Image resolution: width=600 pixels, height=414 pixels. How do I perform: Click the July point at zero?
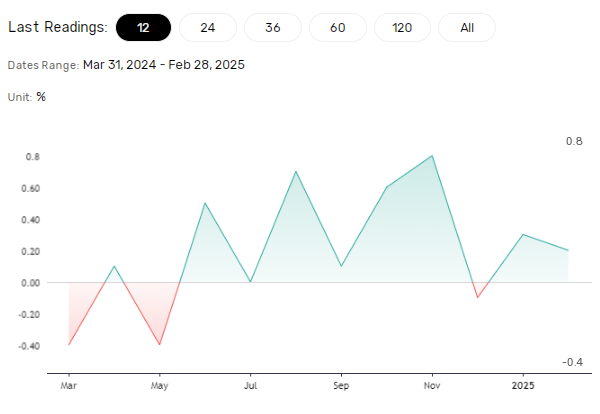click(250, 282)
